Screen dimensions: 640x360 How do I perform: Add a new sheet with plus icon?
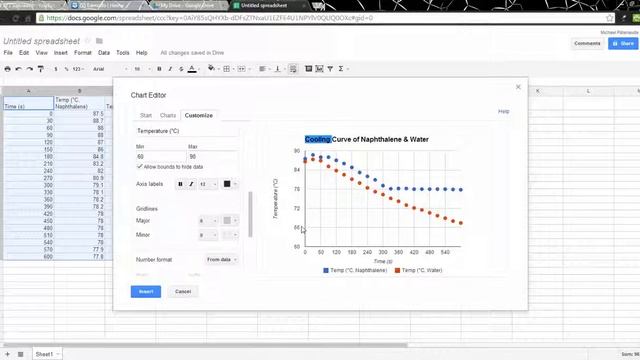coord(7,354)
